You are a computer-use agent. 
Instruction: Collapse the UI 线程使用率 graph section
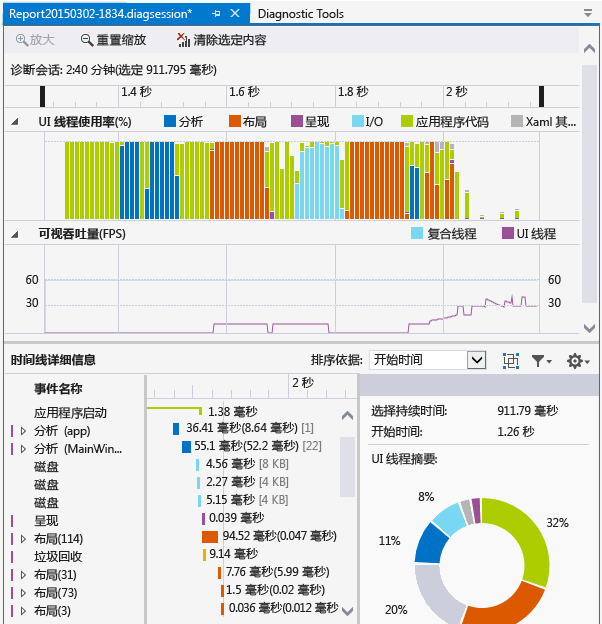(15, 121)
